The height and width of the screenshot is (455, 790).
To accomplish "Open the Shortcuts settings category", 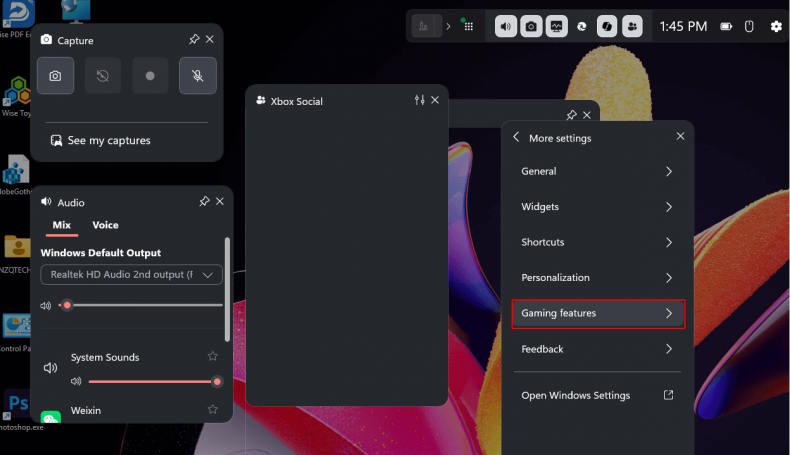I will (598, 242).
